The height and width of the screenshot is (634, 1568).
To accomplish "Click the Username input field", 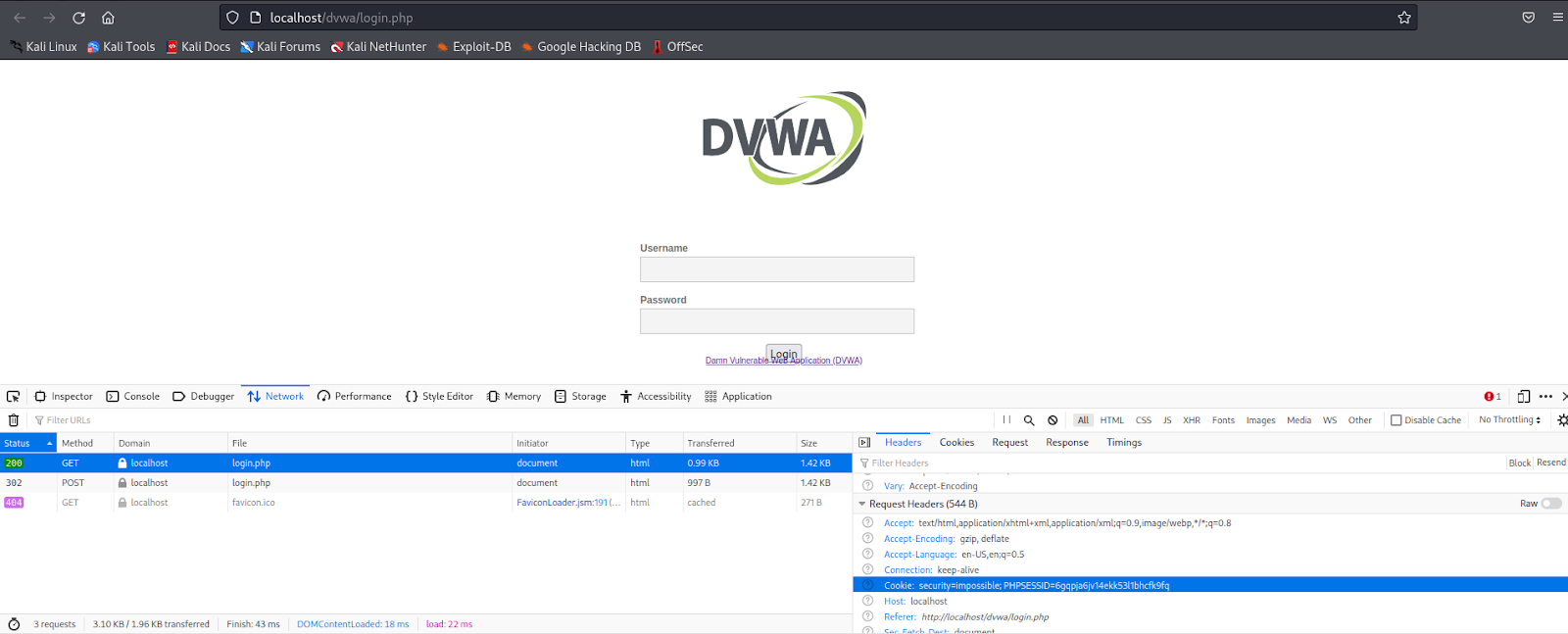I will [777, 269].
